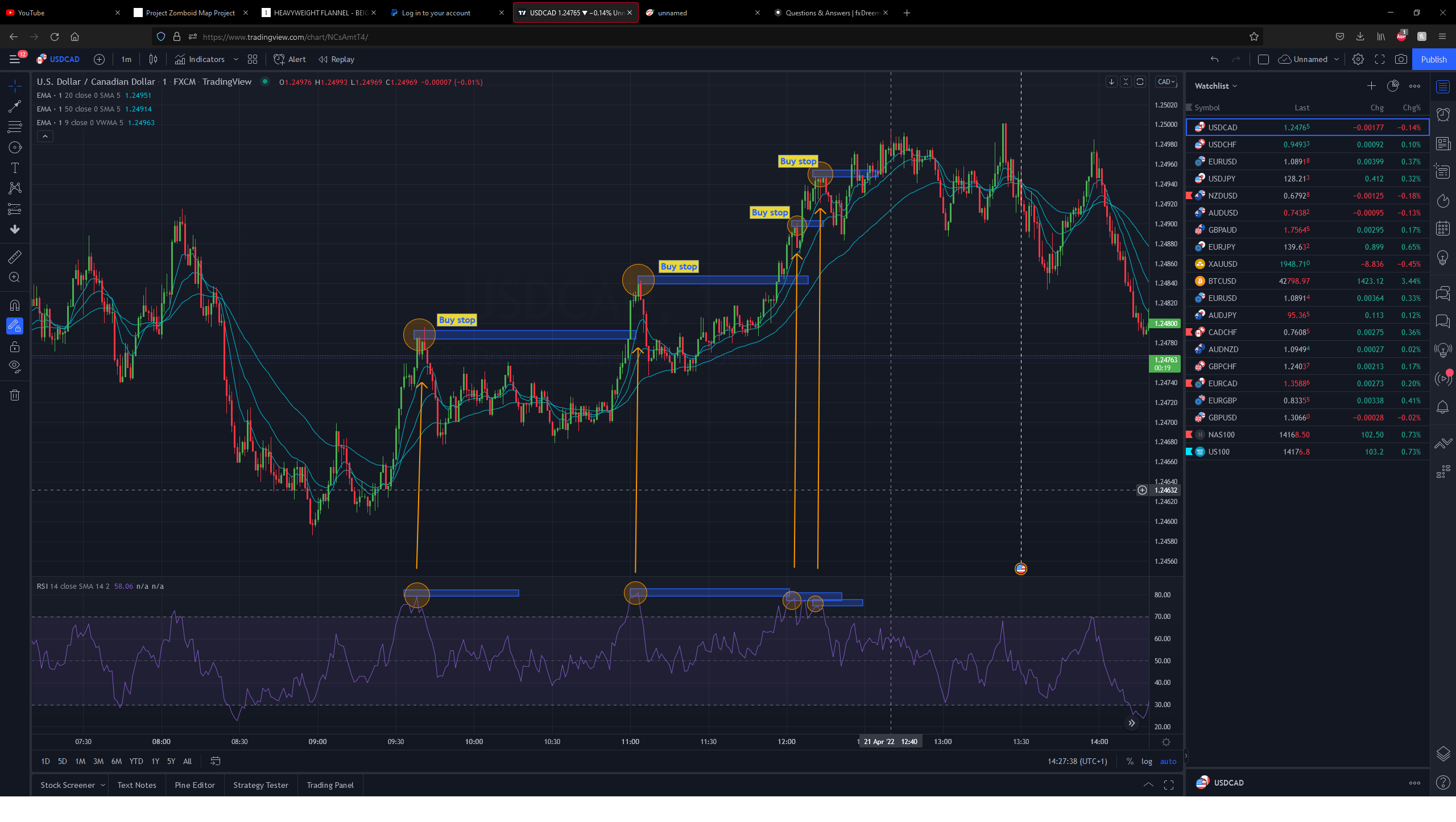Toggle percent scale mode
The width and height of the screenshot is (1456, 822).
(1130, 761)
